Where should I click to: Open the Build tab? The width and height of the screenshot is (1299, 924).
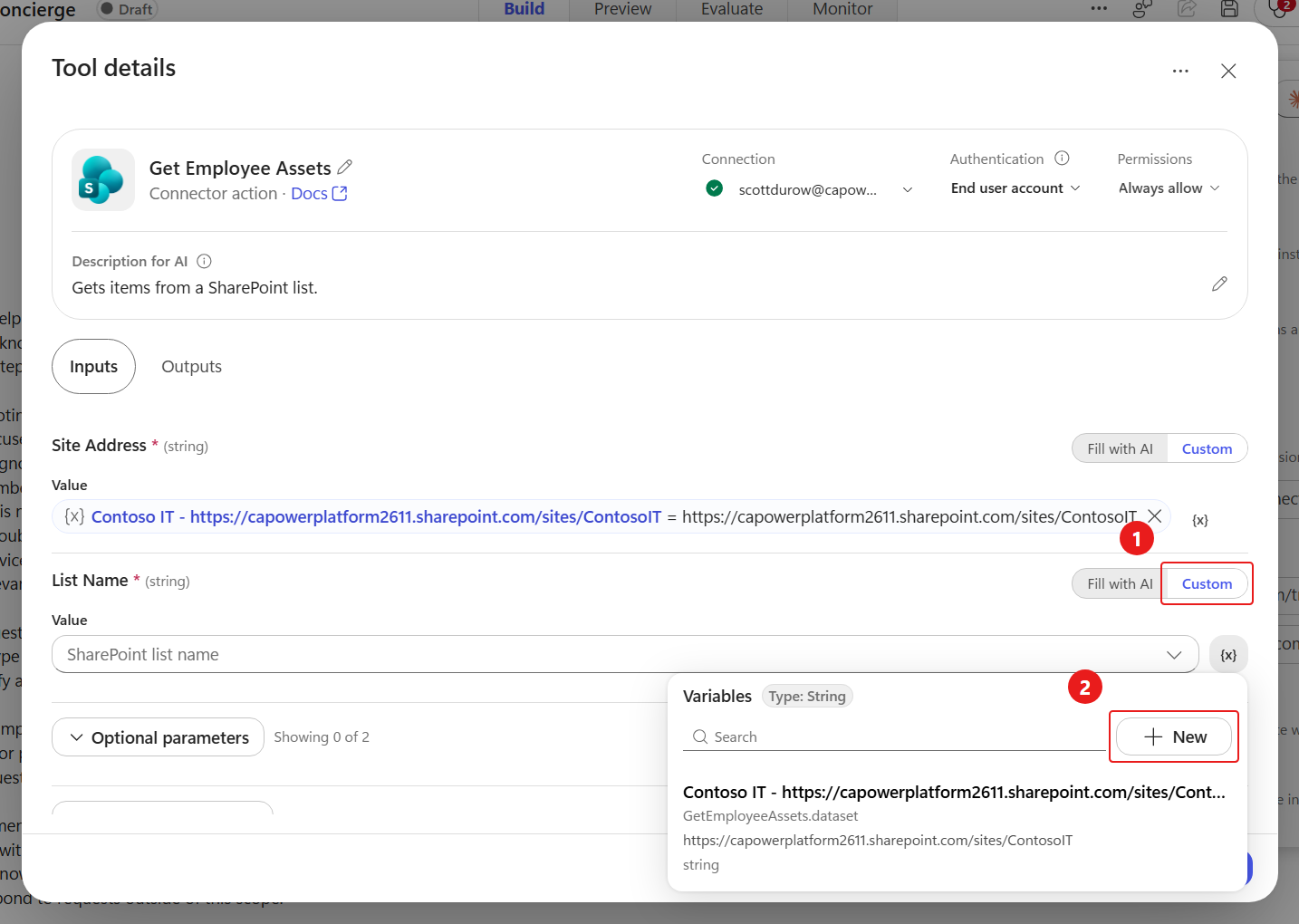524,9
